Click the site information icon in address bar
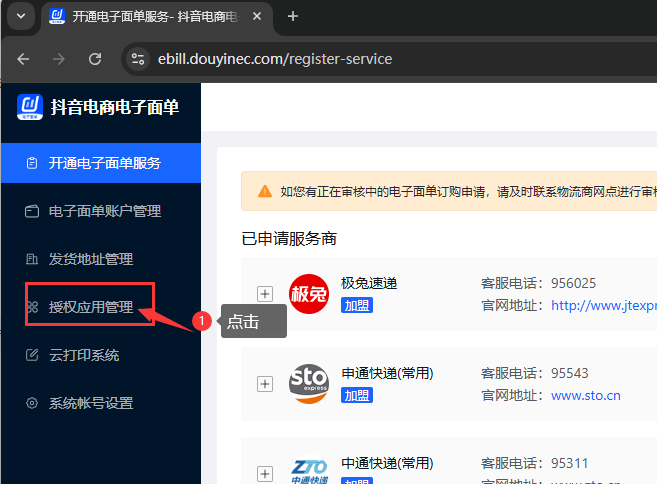This screenshot has width=657, height=484. point(139,59)
